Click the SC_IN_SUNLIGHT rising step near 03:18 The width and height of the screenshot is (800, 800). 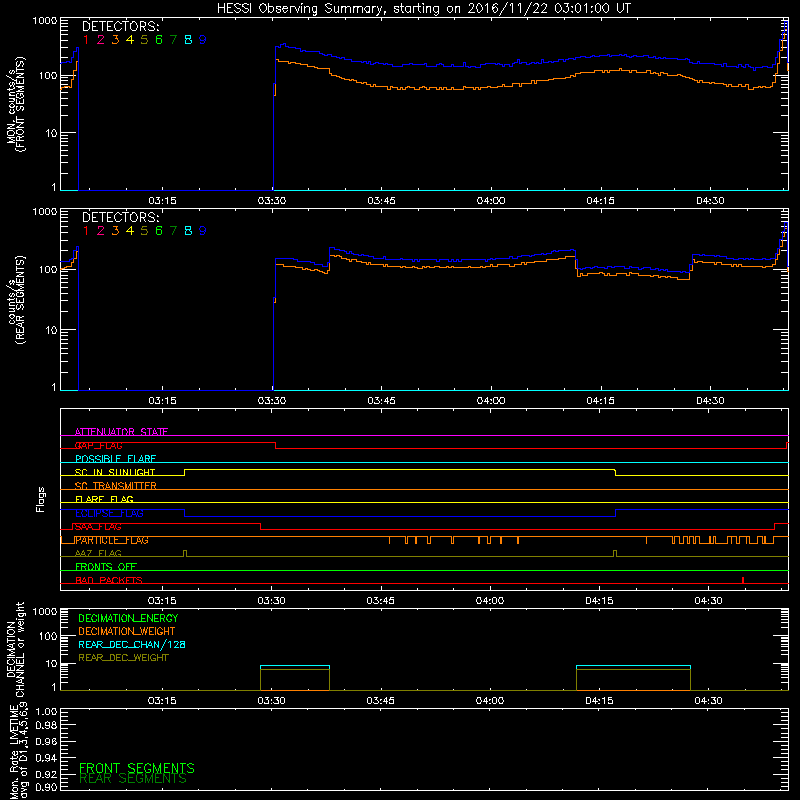[185, 472]
